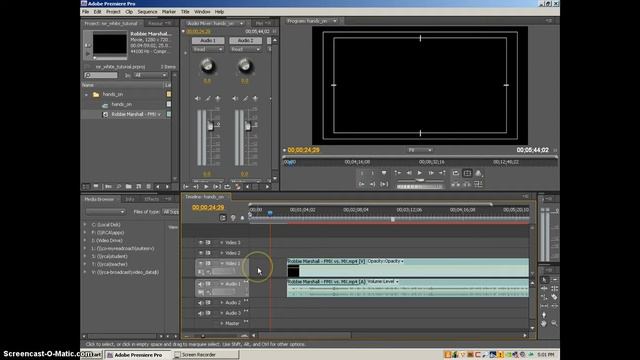
Task: Open C: (Local Disk) in Media Browser
Action: [106, 225]
